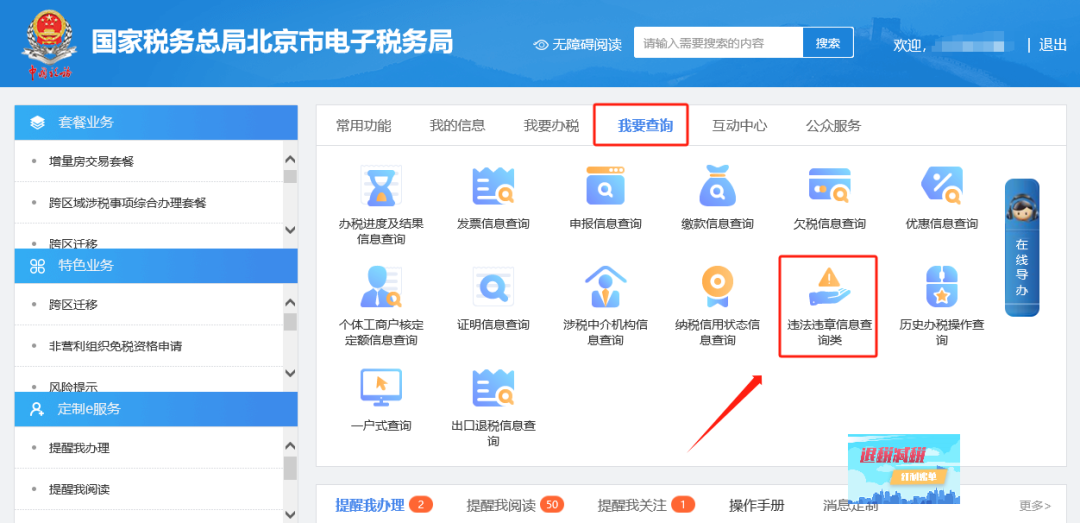Focus the search input field
The width and height of the screenshot is (1080, 523).
coord(718,43)
